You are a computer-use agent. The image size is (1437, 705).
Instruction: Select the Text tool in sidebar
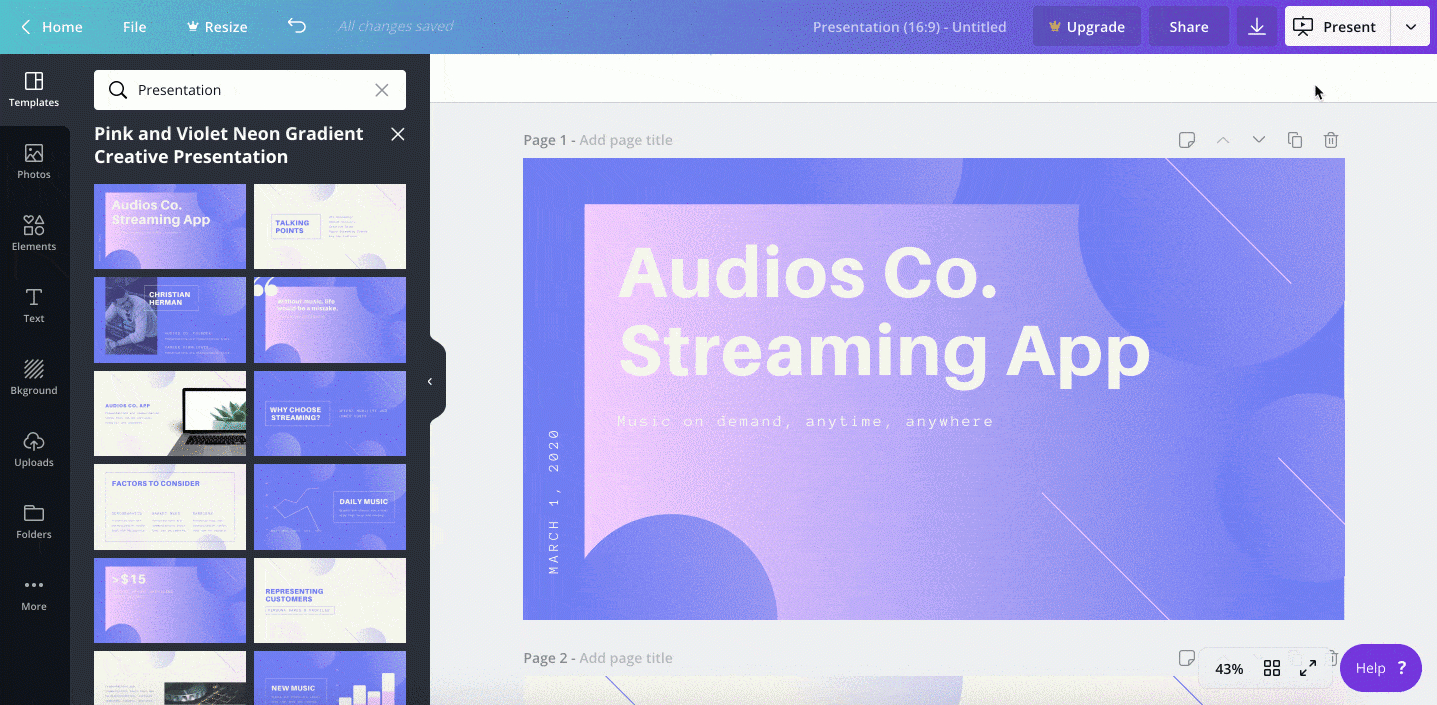click(x=34, y=305)
